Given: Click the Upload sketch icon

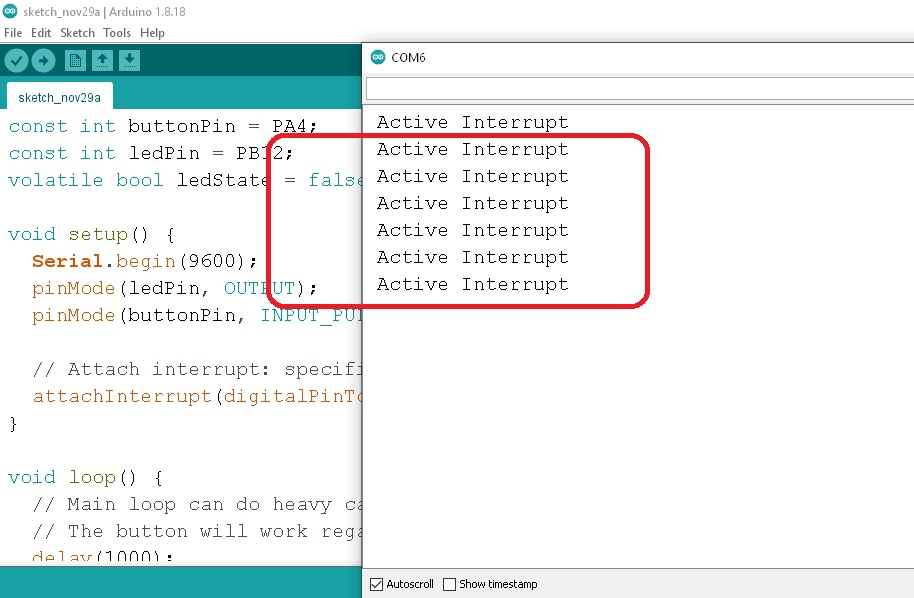Looking at the screenshot, I should coord(43,60).
